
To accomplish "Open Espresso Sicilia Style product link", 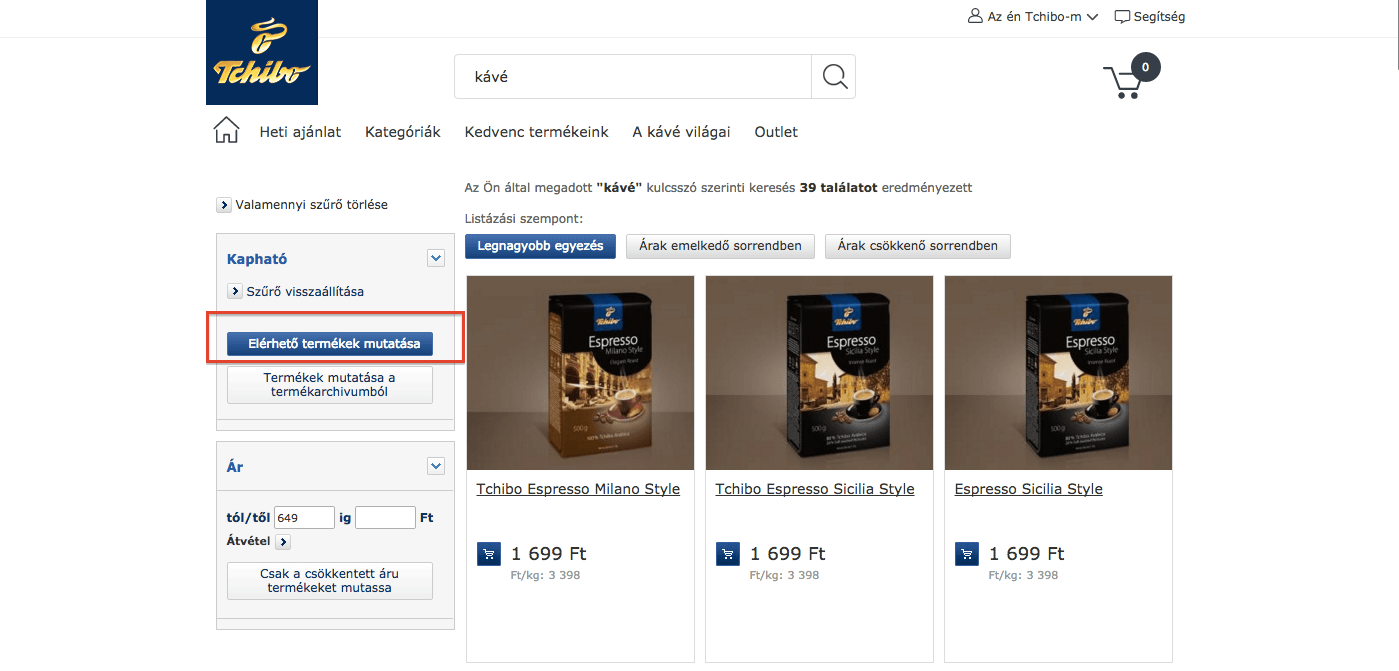I will coord(1029,489).
